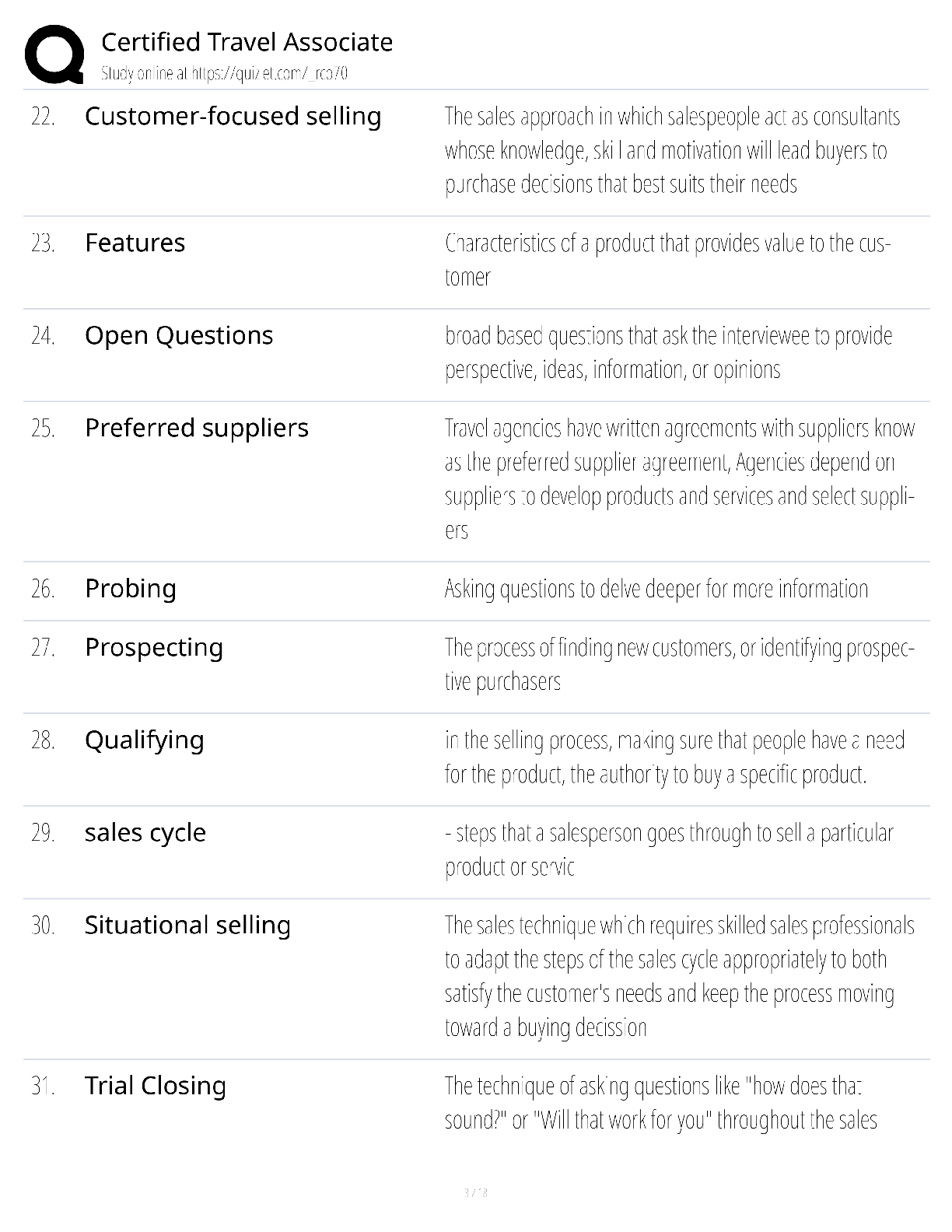
Task: Click the page number at the bottom
Action: tap(475, 1192)
